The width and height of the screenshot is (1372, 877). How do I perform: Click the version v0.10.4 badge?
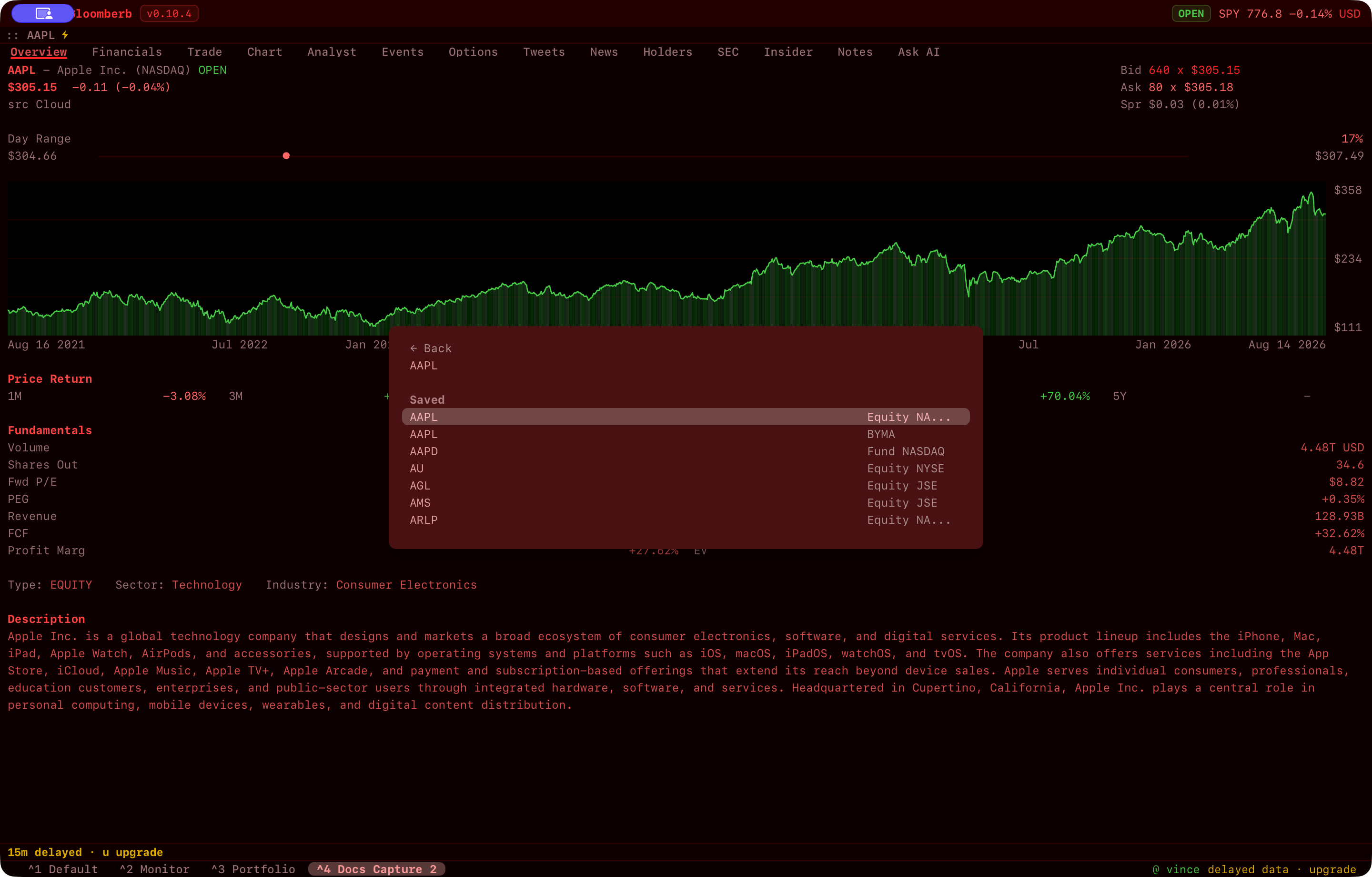pyautogui.click(x=169, y=14)
